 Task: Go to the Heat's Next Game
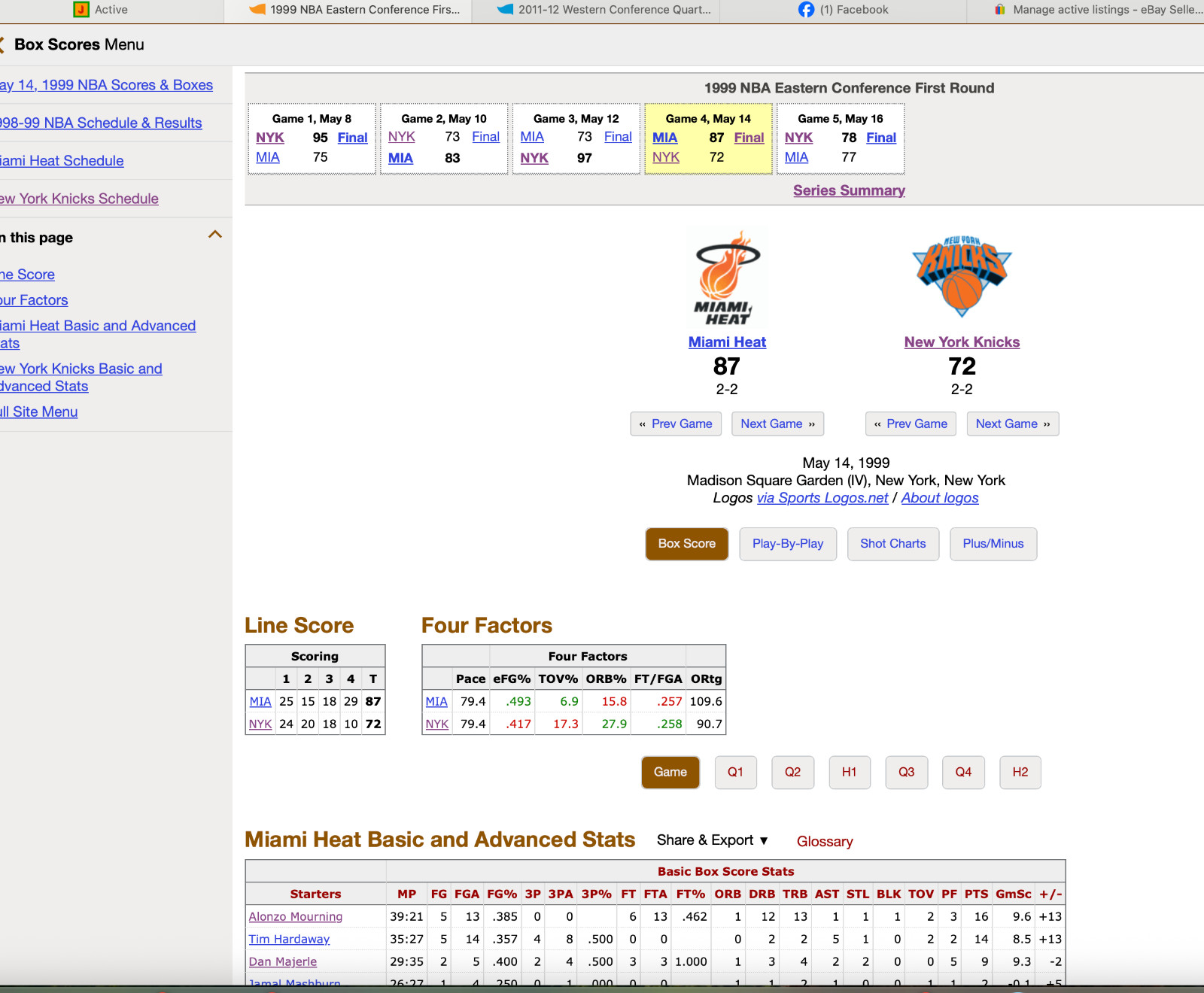(x=778, y=424)
